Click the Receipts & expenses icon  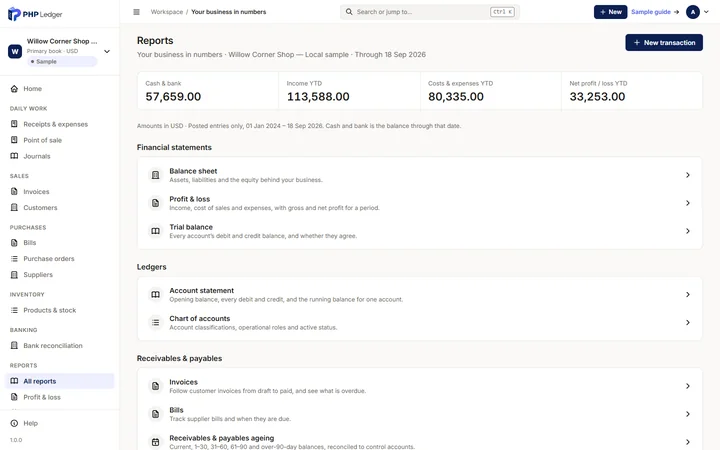[x=14, y=124]
